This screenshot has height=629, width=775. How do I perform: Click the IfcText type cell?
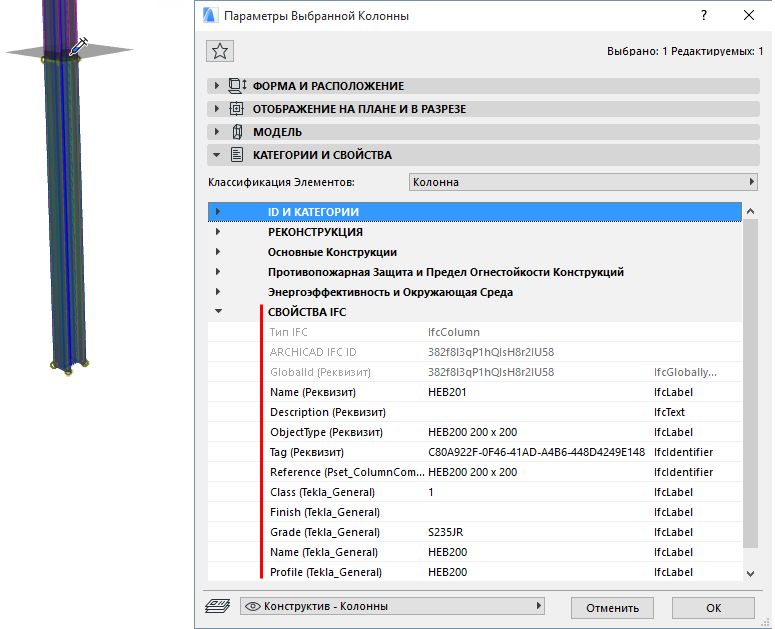tap(669, 412)
